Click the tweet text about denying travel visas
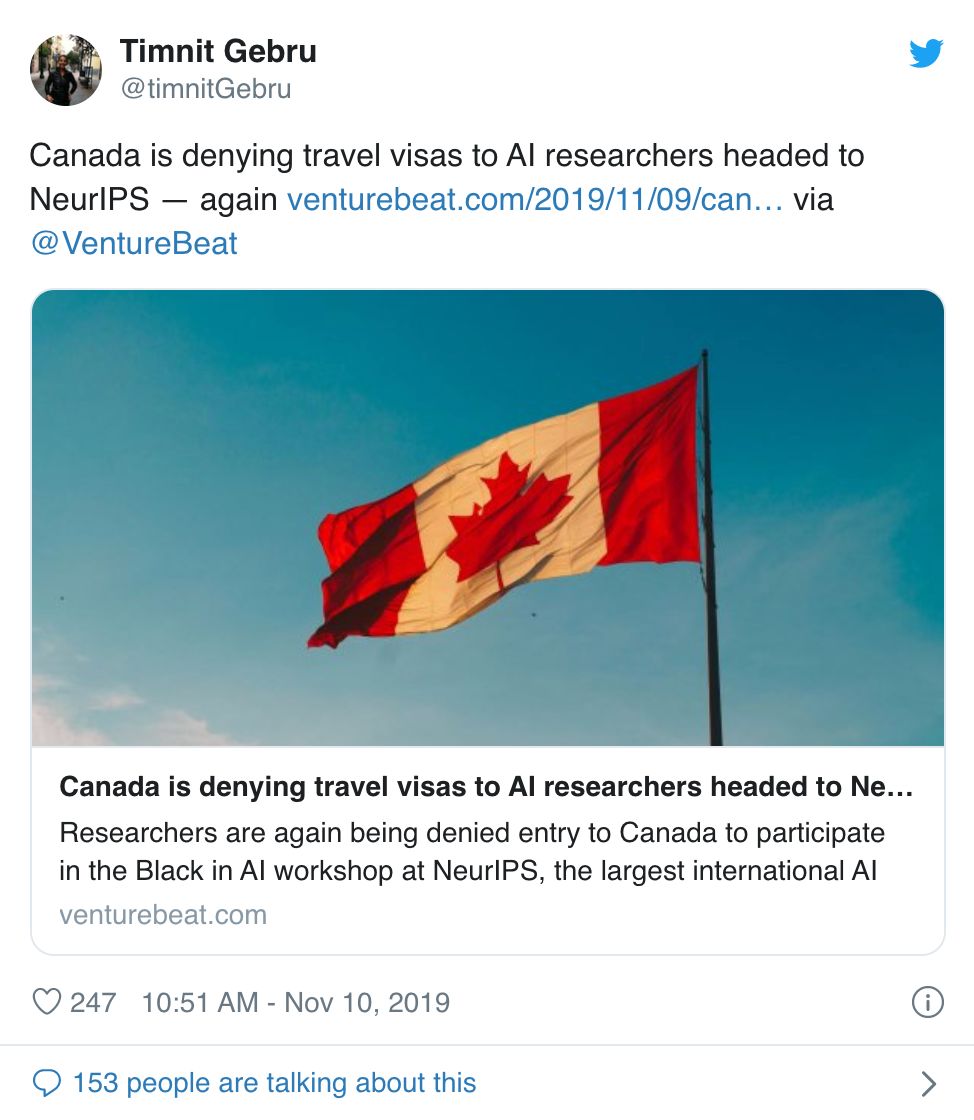The height and width of the screenshot is (1120, 974). tap(446, 156)
